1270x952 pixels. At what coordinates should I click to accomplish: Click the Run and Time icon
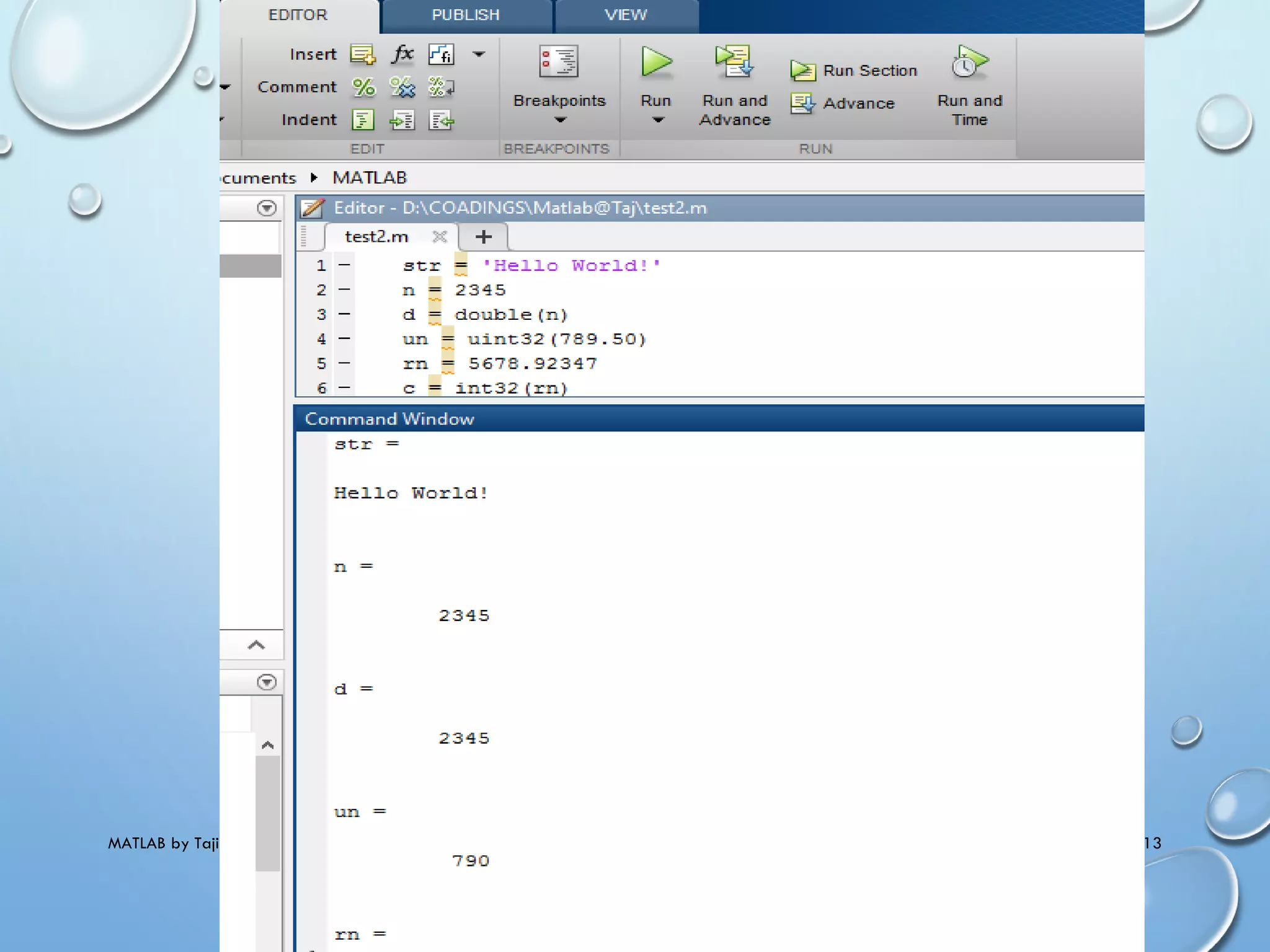[x=970, y=61]
